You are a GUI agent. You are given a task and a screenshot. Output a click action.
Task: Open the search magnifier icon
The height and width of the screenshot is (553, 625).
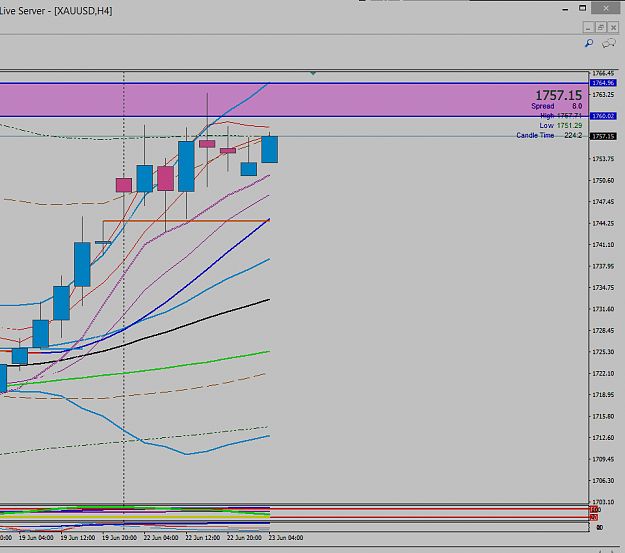(x=589, y=43)
